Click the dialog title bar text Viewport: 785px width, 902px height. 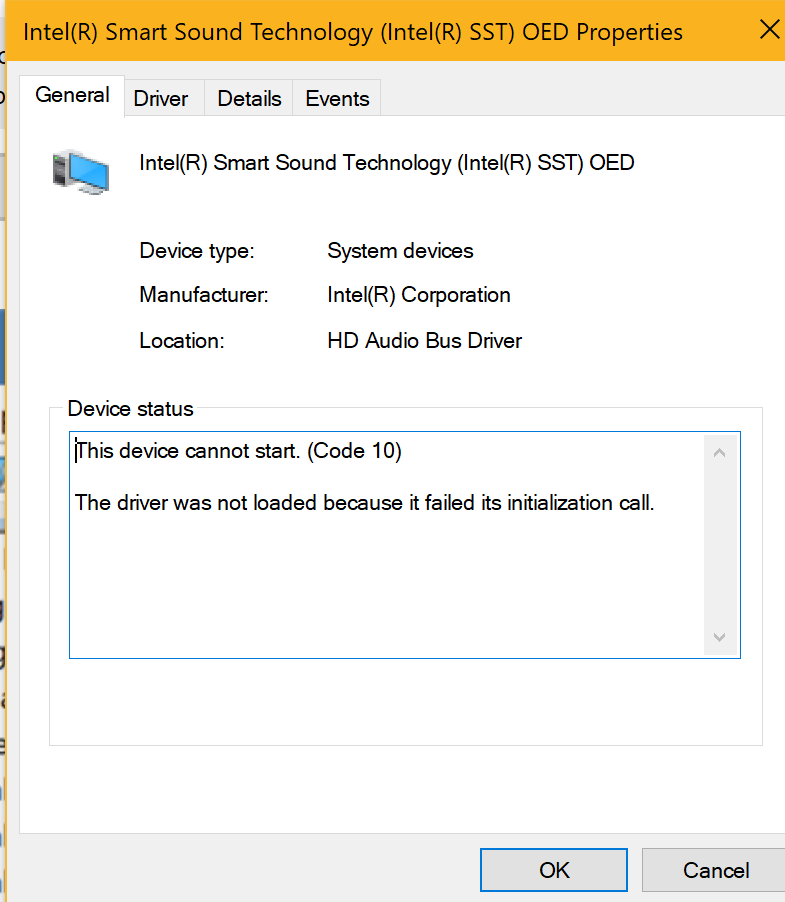pyautogui.click(x=353, y=32)
